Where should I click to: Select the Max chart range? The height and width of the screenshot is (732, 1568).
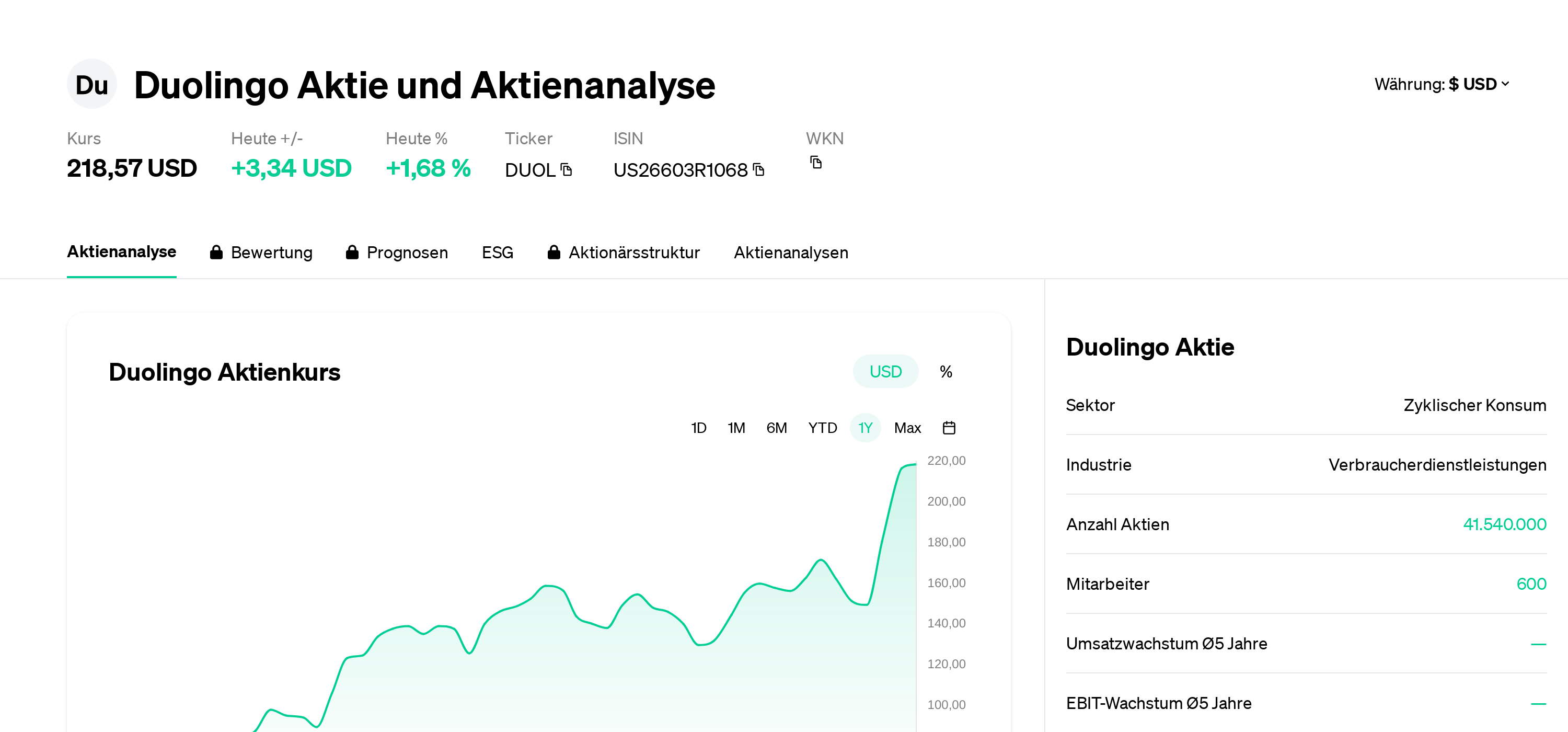907,428
